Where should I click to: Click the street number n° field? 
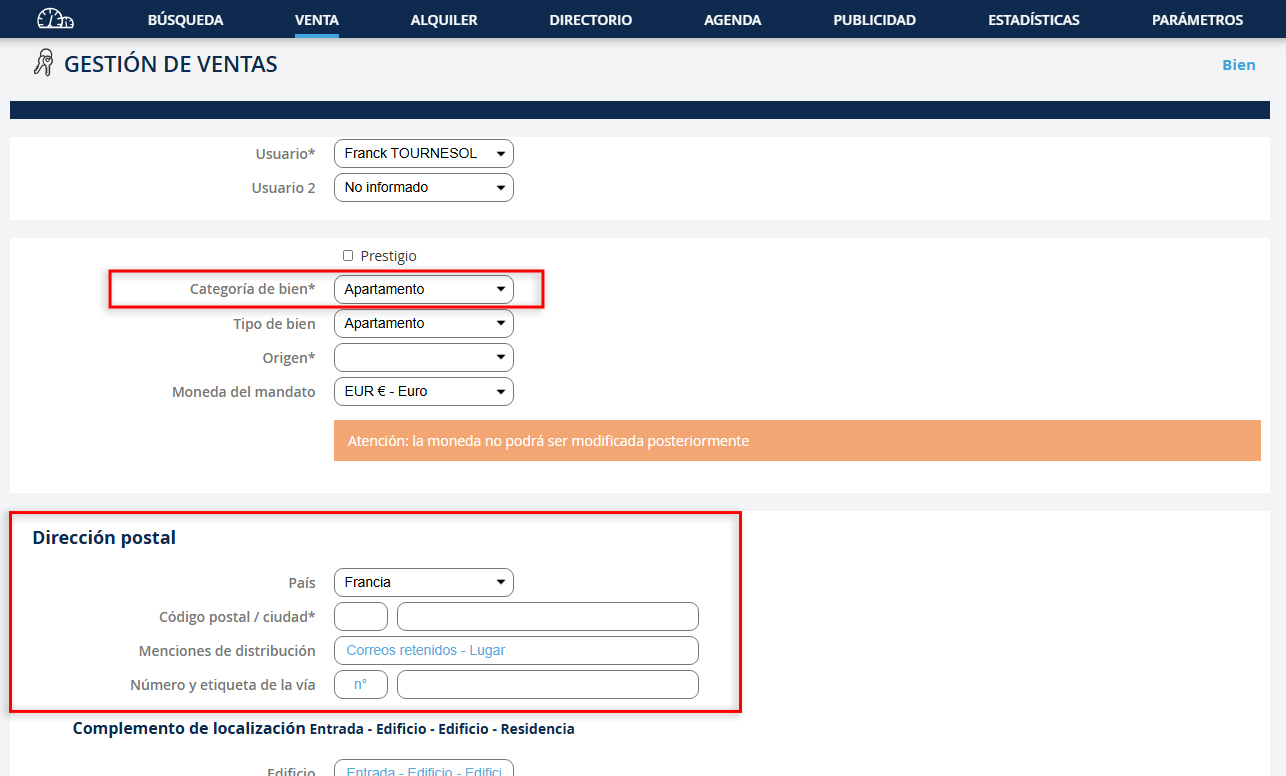(360, 684)
